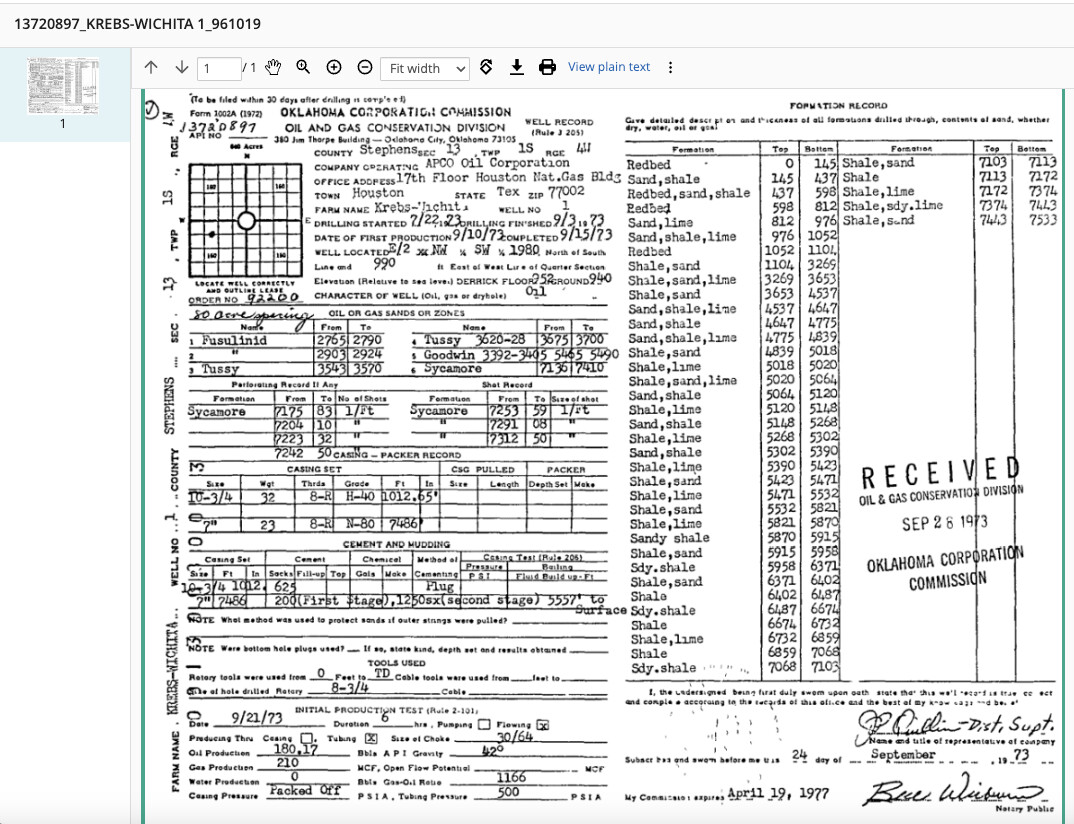Zoom out with the minus icon
Image resolution: width=1074 pixels, height=824 pixels.
[365, 67]
